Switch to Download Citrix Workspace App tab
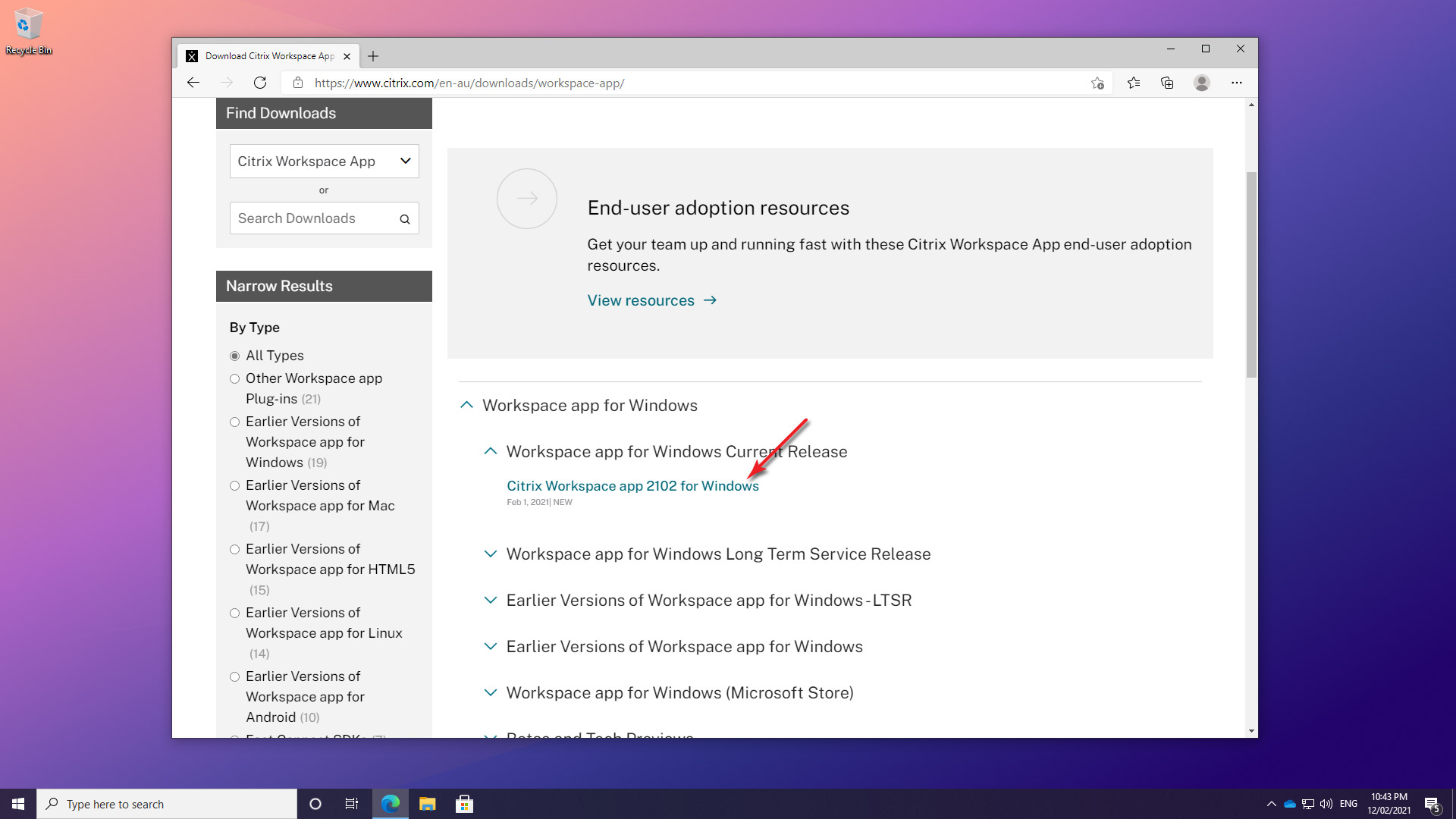The width and height of the screenshot is (1456, 819). coord(268,56)
